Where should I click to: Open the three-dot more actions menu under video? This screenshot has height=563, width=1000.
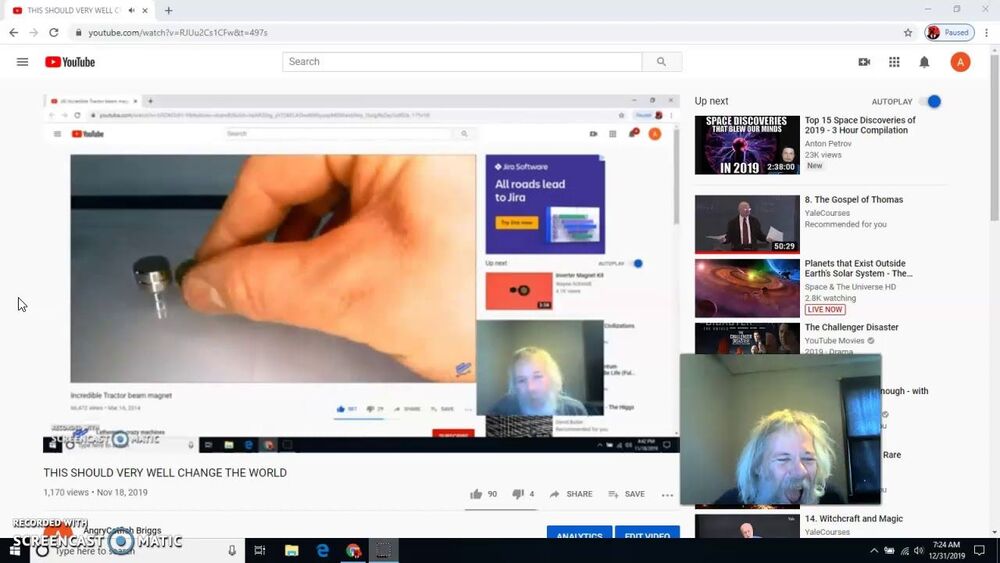click(x=667, y=495)
